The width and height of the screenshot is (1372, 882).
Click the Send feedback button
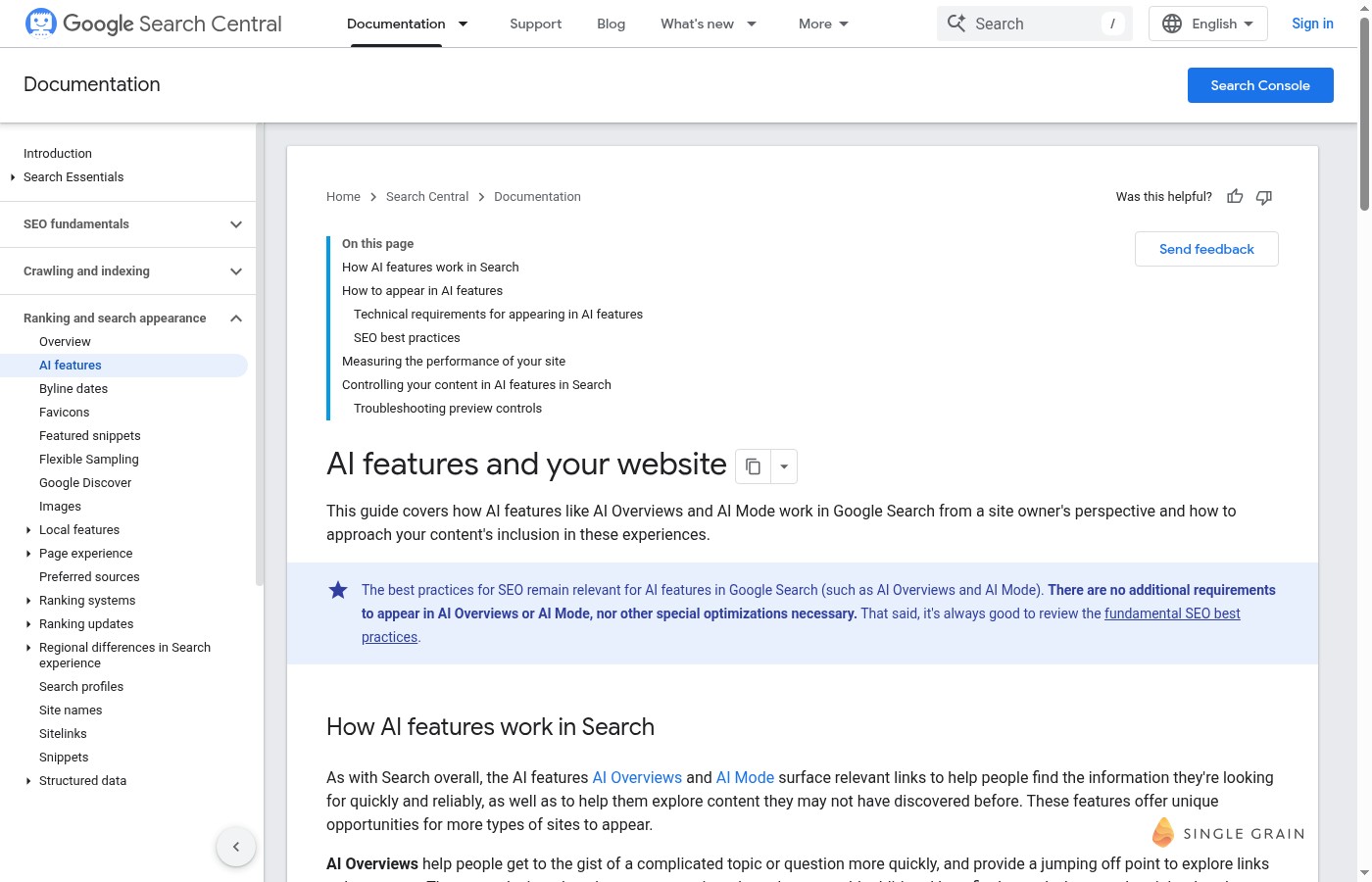(x=1206, y=249)
